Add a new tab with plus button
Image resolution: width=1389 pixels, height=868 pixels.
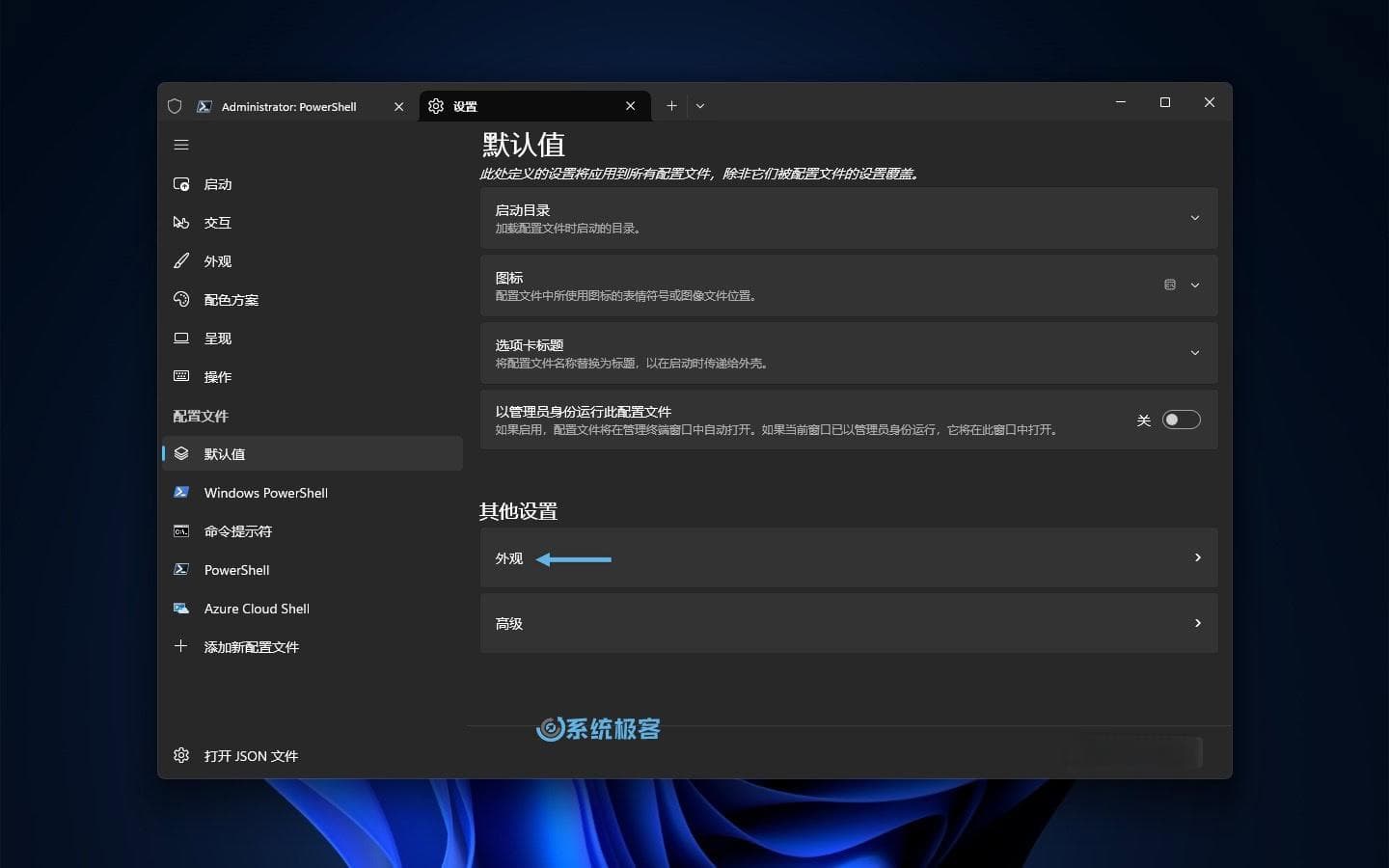click(x=671, y=106)
